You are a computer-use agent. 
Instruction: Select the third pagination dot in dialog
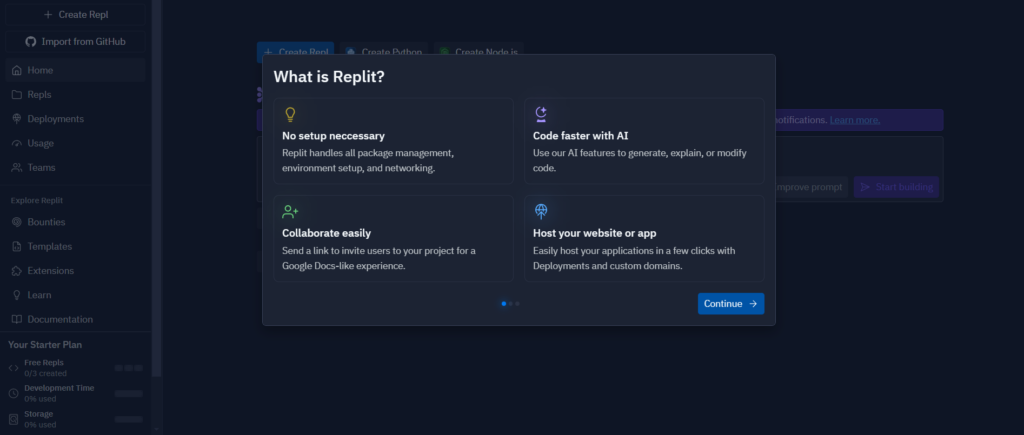517,304
